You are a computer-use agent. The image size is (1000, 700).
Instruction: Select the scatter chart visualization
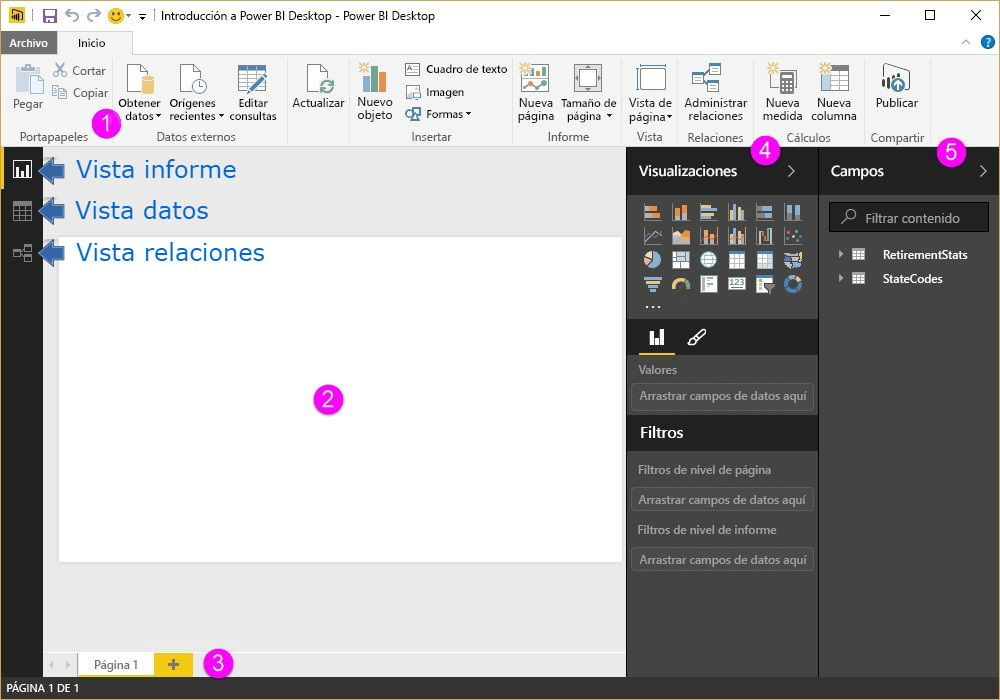[793, 236]
